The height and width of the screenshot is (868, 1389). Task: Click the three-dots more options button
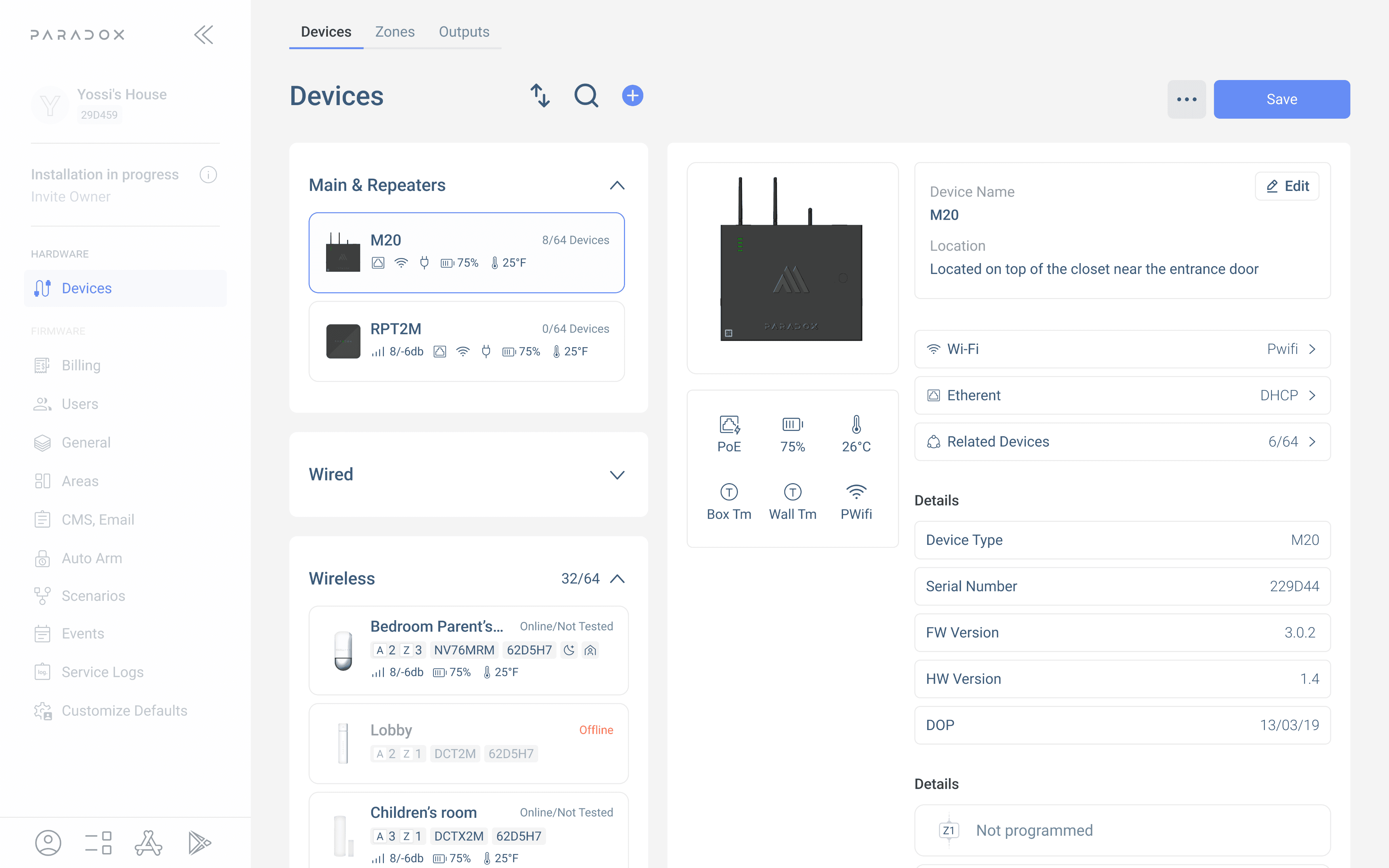(x=1187, y=99)
